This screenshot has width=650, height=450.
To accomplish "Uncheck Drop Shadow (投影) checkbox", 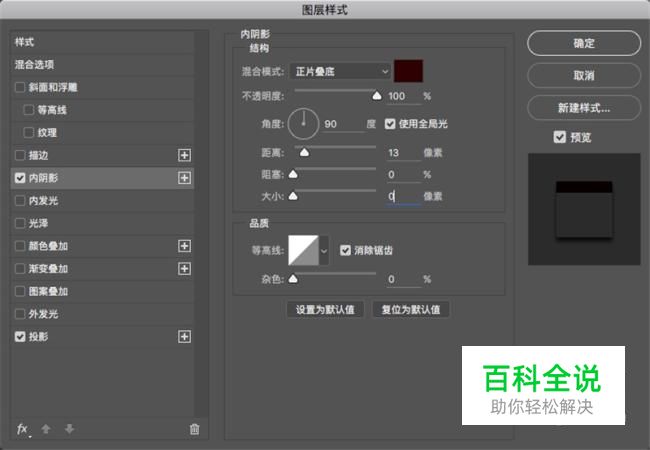I will click(x=20, y=337).
